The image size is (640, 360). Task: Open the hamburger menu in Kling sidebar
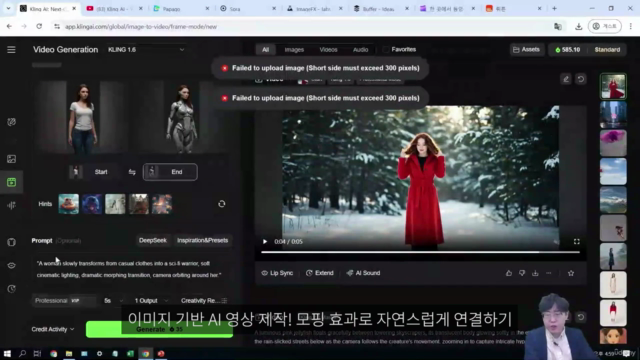pos(11,49)
